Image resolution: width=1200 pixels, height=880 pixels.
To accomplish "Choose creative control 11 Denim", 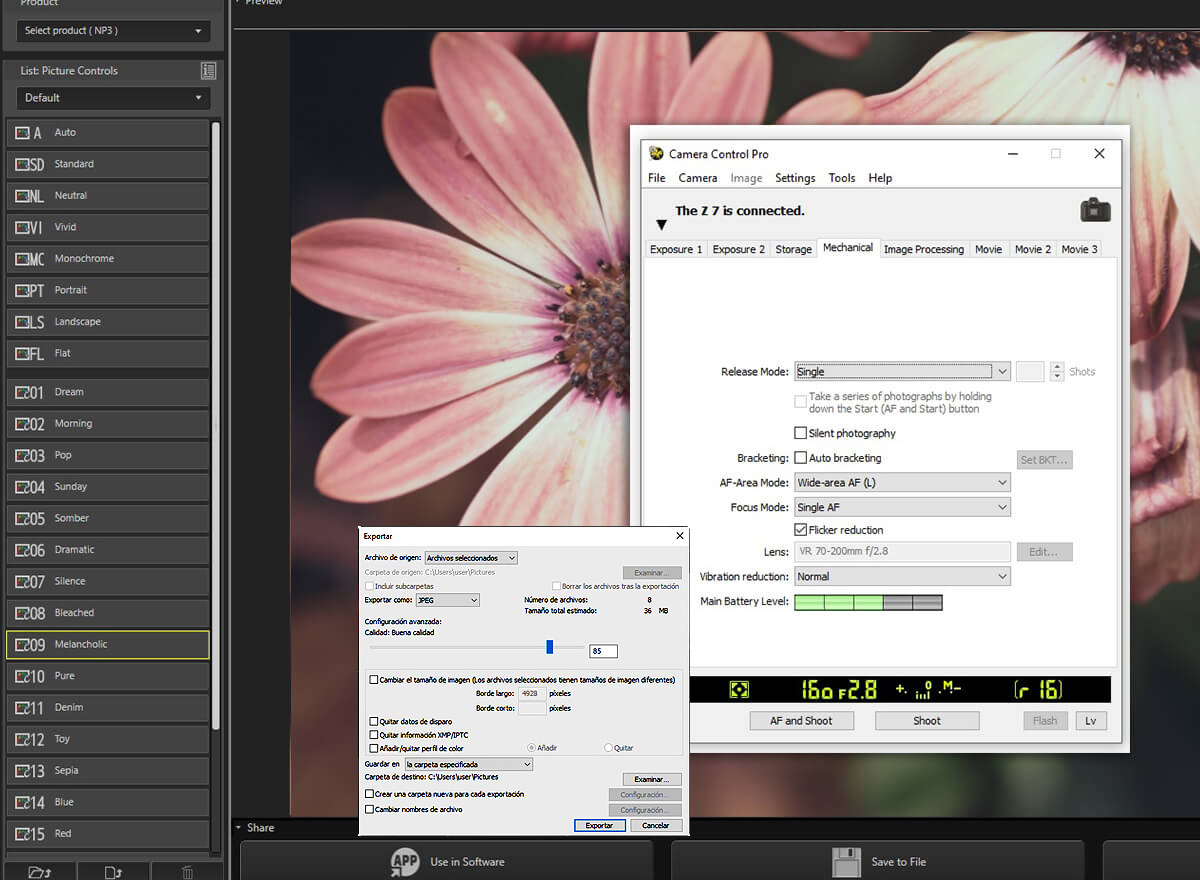I will click(108, 708).
